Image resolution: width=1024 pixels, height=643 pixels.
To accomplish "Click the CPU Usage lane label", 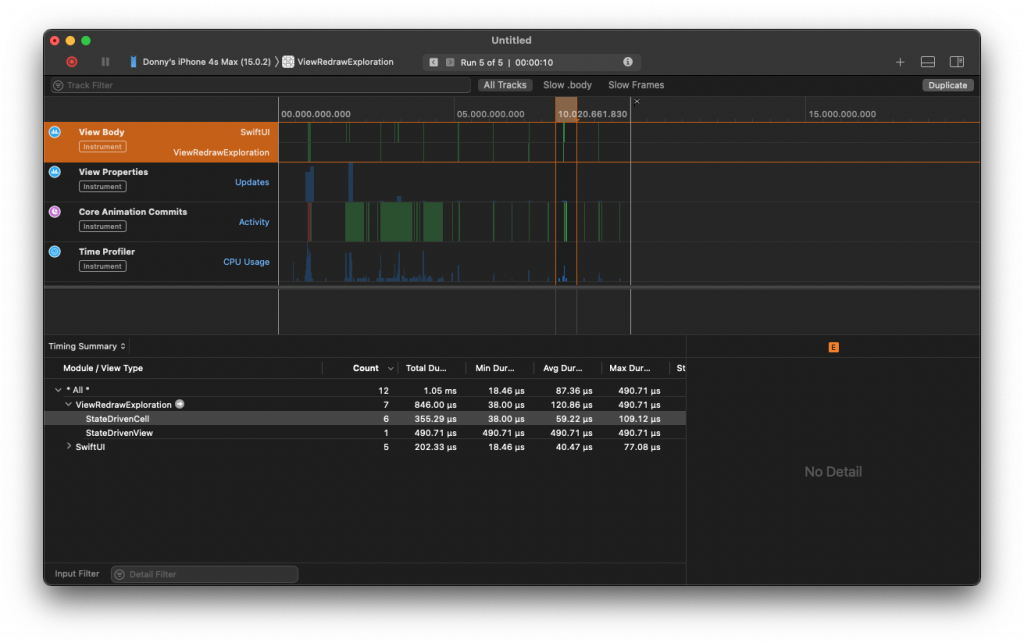I will (246, 262).
